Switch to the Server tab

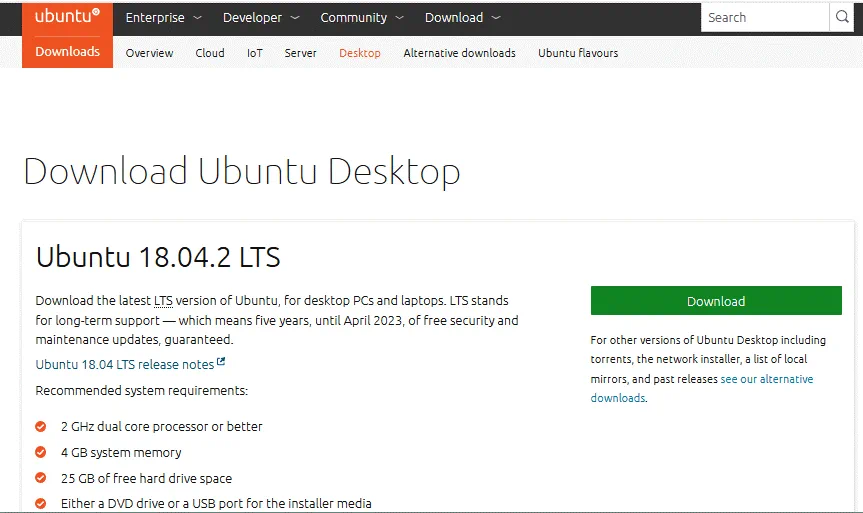tap(300, 53)
